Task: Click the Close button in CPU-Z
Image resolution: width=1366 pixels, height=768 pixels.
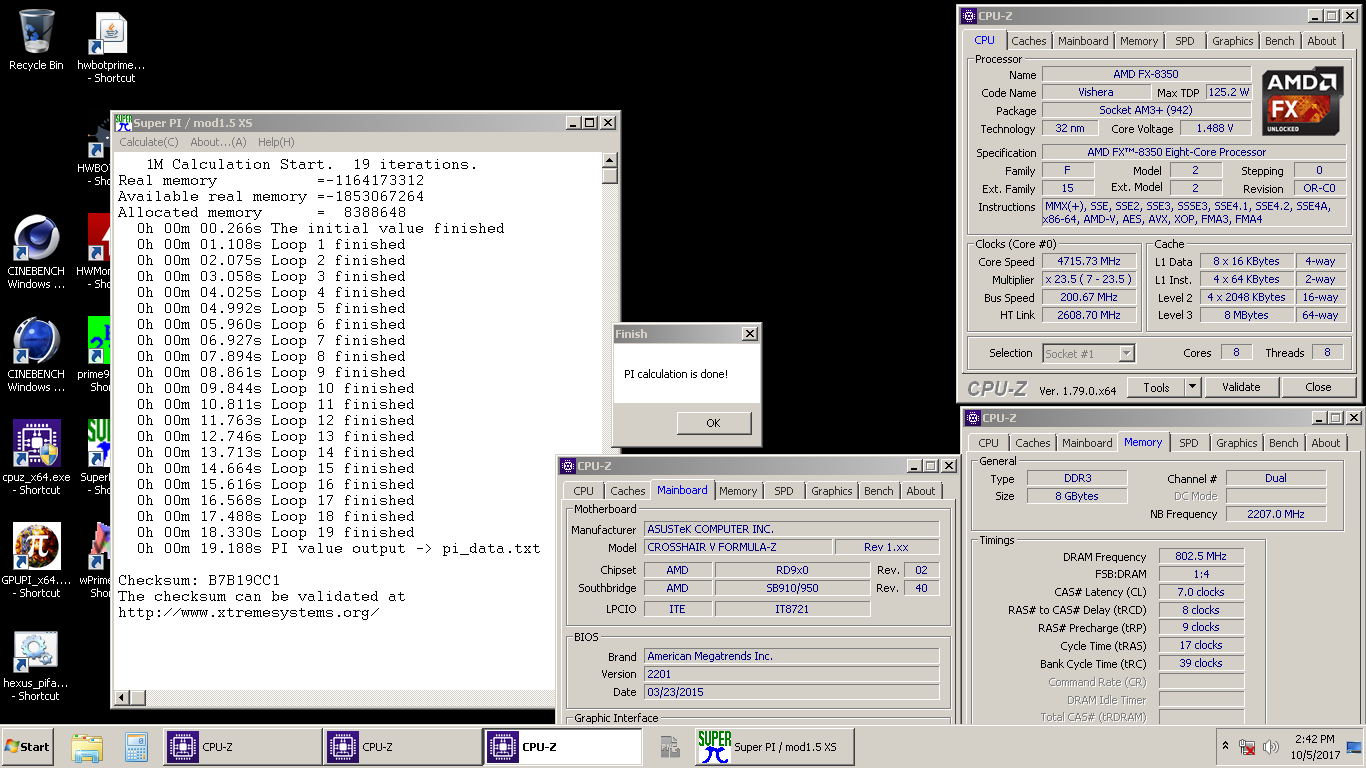Action: tap(1318, 387)
